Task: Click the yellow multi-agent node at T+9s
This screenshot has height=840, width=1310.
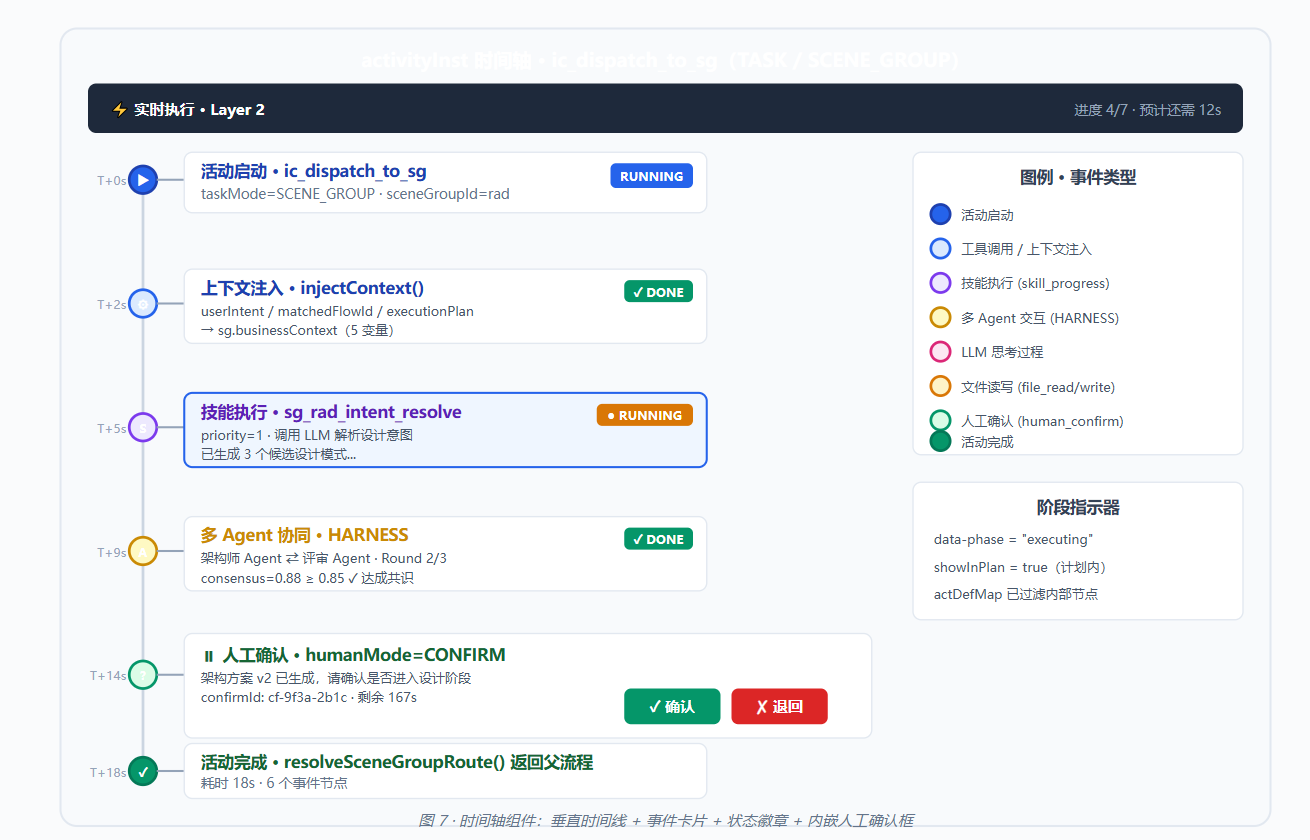Action: 143,551
